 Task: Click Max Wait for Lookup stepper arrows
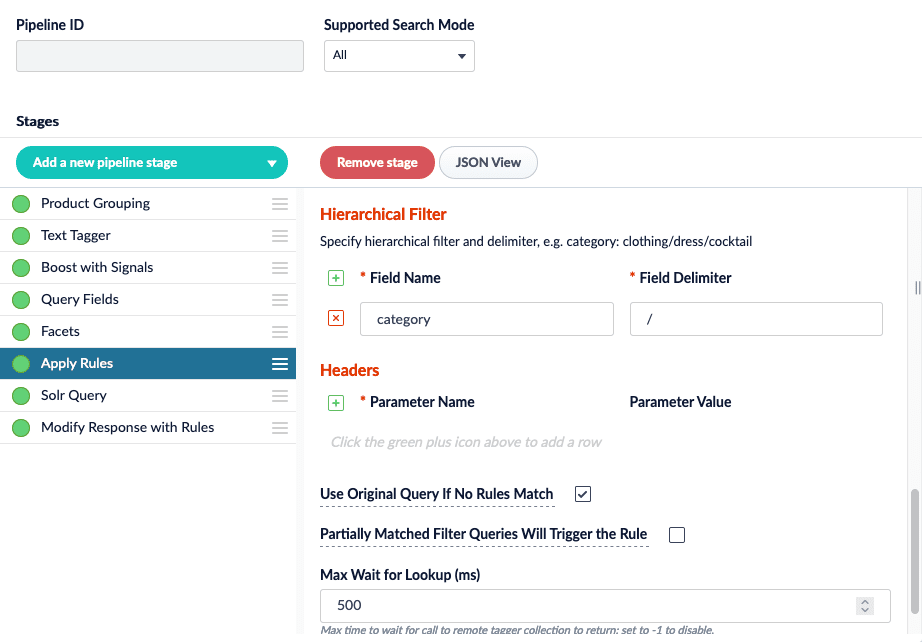(x=865, y=605)
